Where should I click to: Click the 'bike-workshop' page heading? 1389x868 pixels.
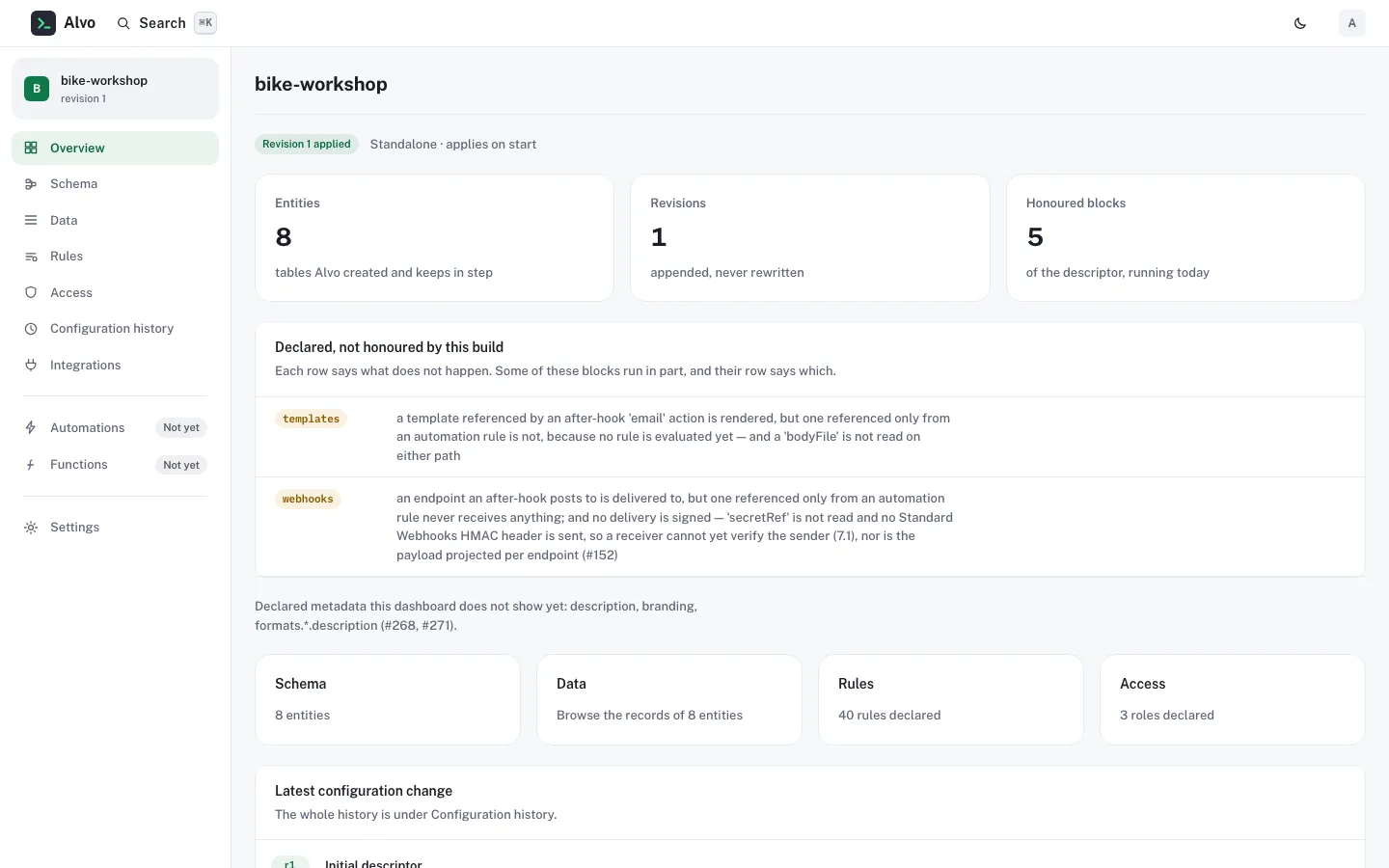point(321,84)
